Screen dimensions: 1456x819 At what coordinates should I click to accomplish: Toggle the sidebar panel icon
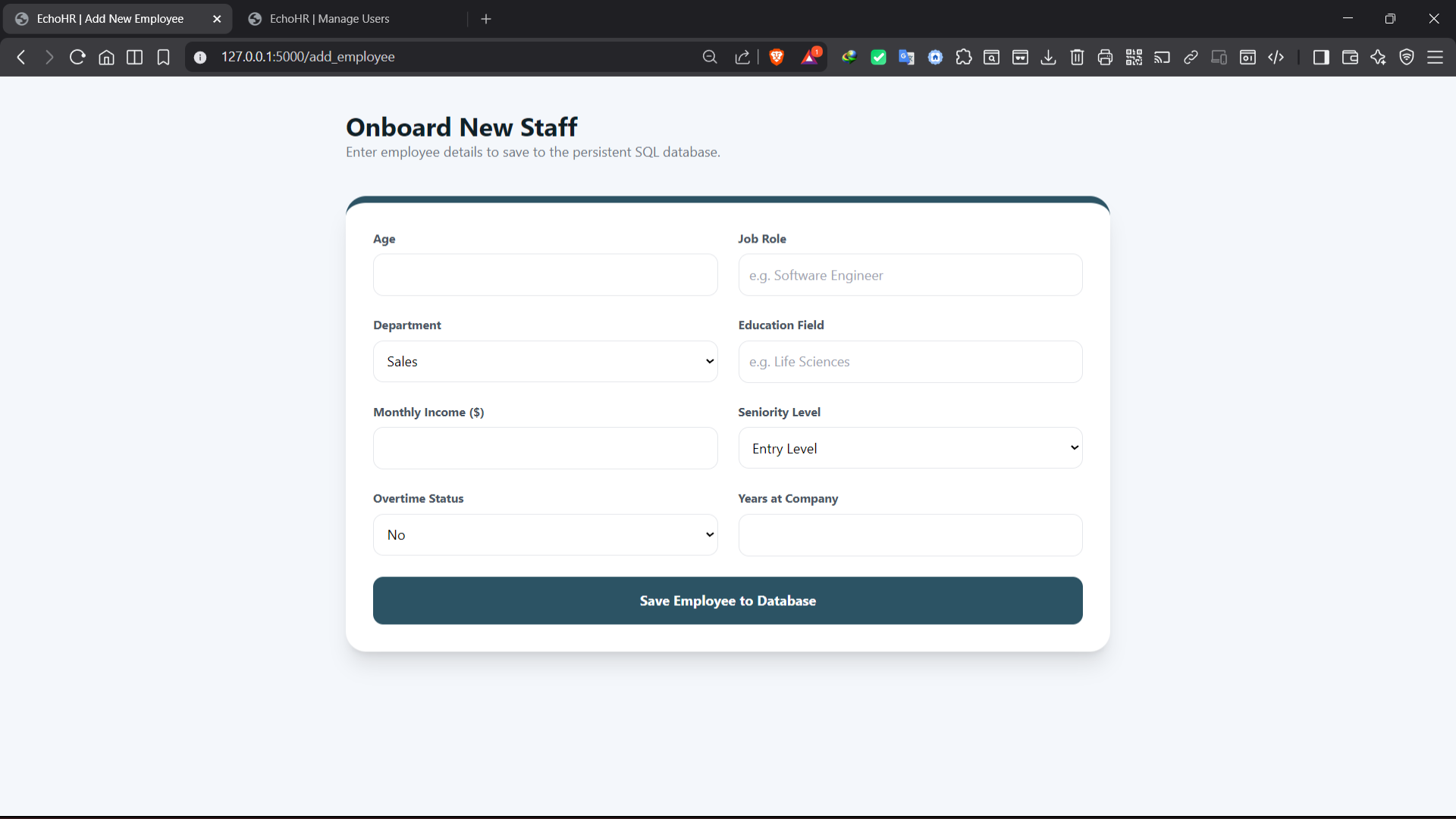pyautogui.click(x=1321, y=57)
